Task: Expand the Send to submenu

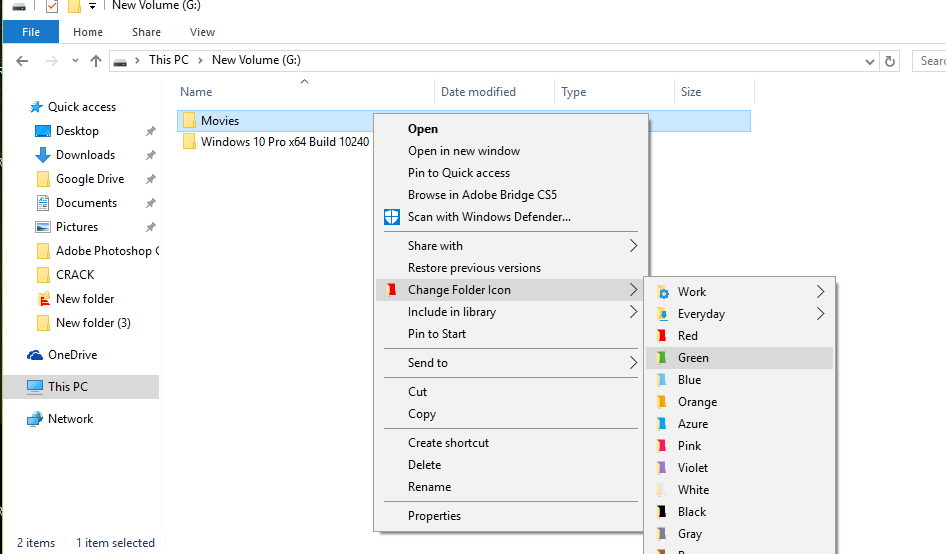Action: (x=632, y=363)
